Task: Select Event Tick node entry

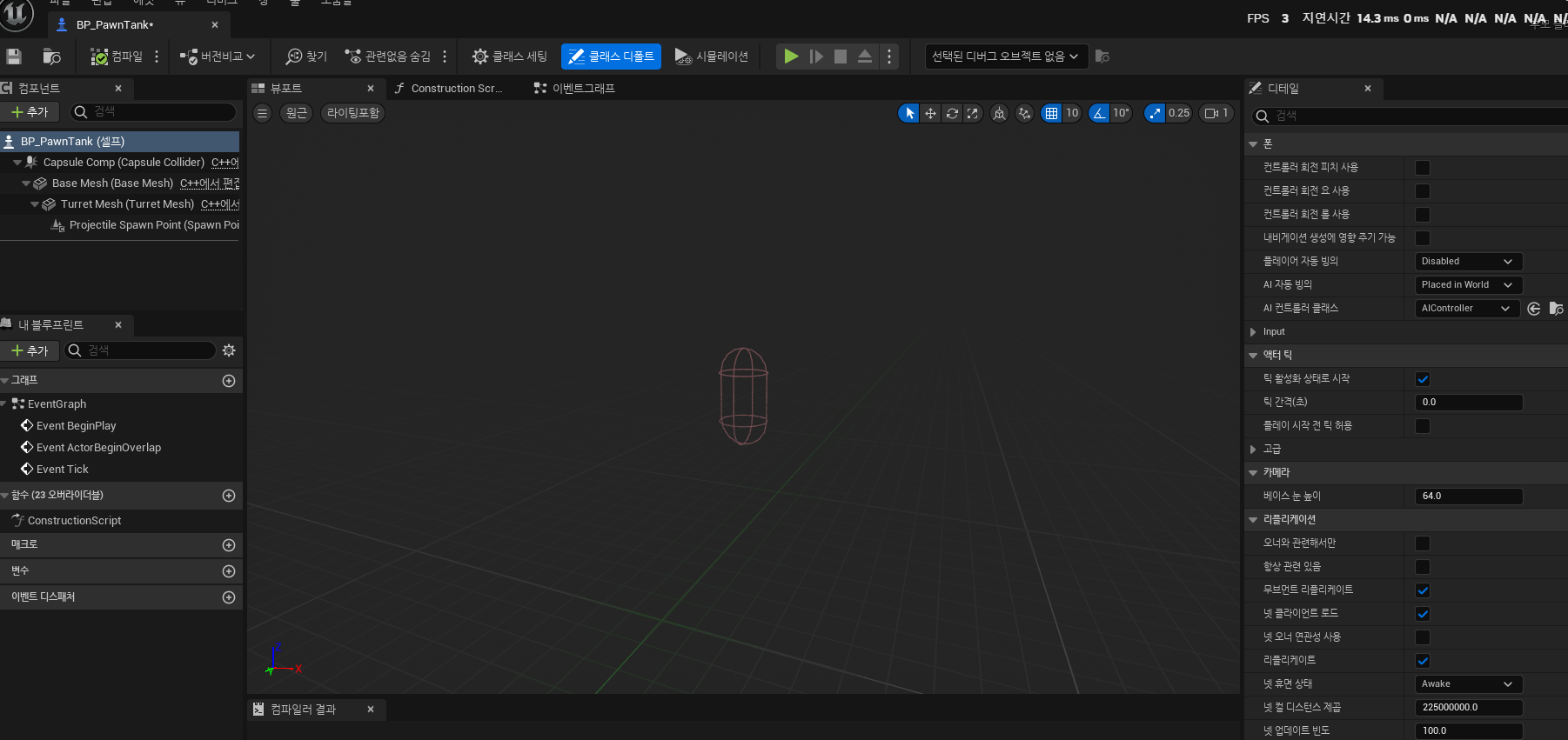Action: pos(62,470)
